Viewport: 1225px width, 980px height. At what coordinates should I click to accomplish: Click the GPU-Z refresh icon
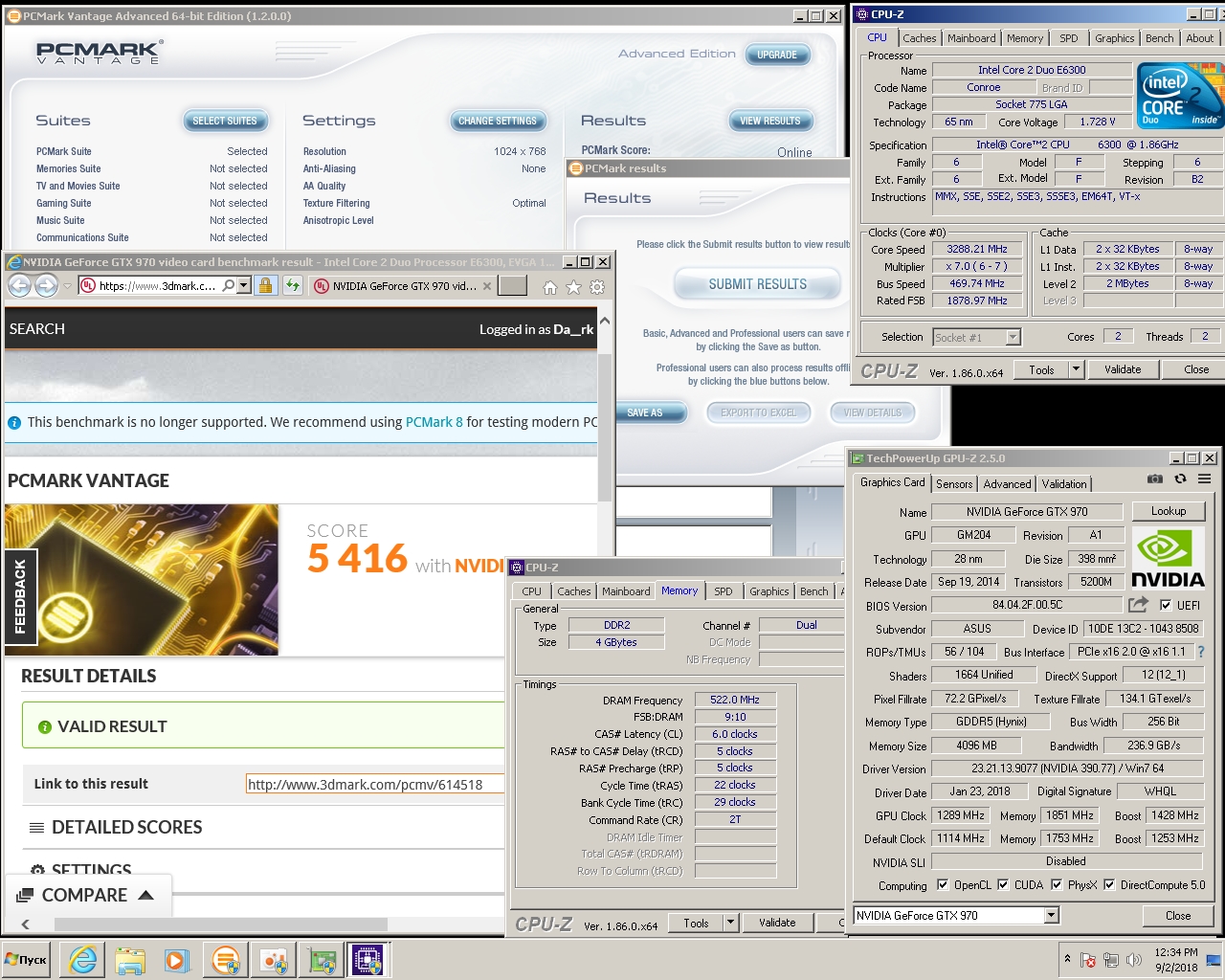click(1180, 479)
